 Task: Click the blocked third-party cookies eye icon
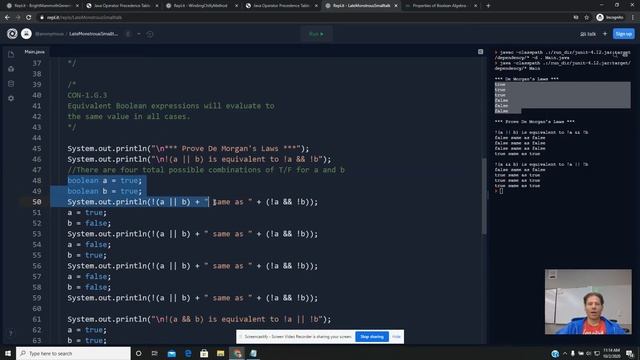tap(576, 18)
